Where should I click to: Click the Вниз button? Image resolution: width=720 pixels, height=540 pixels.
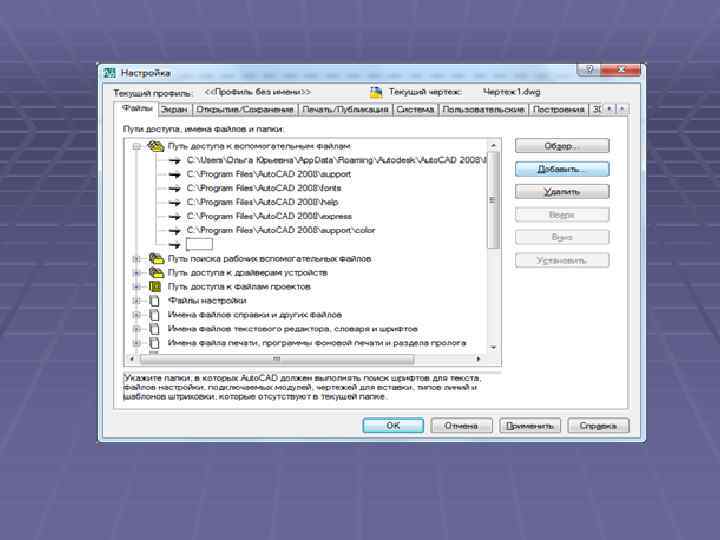(562, 237)
